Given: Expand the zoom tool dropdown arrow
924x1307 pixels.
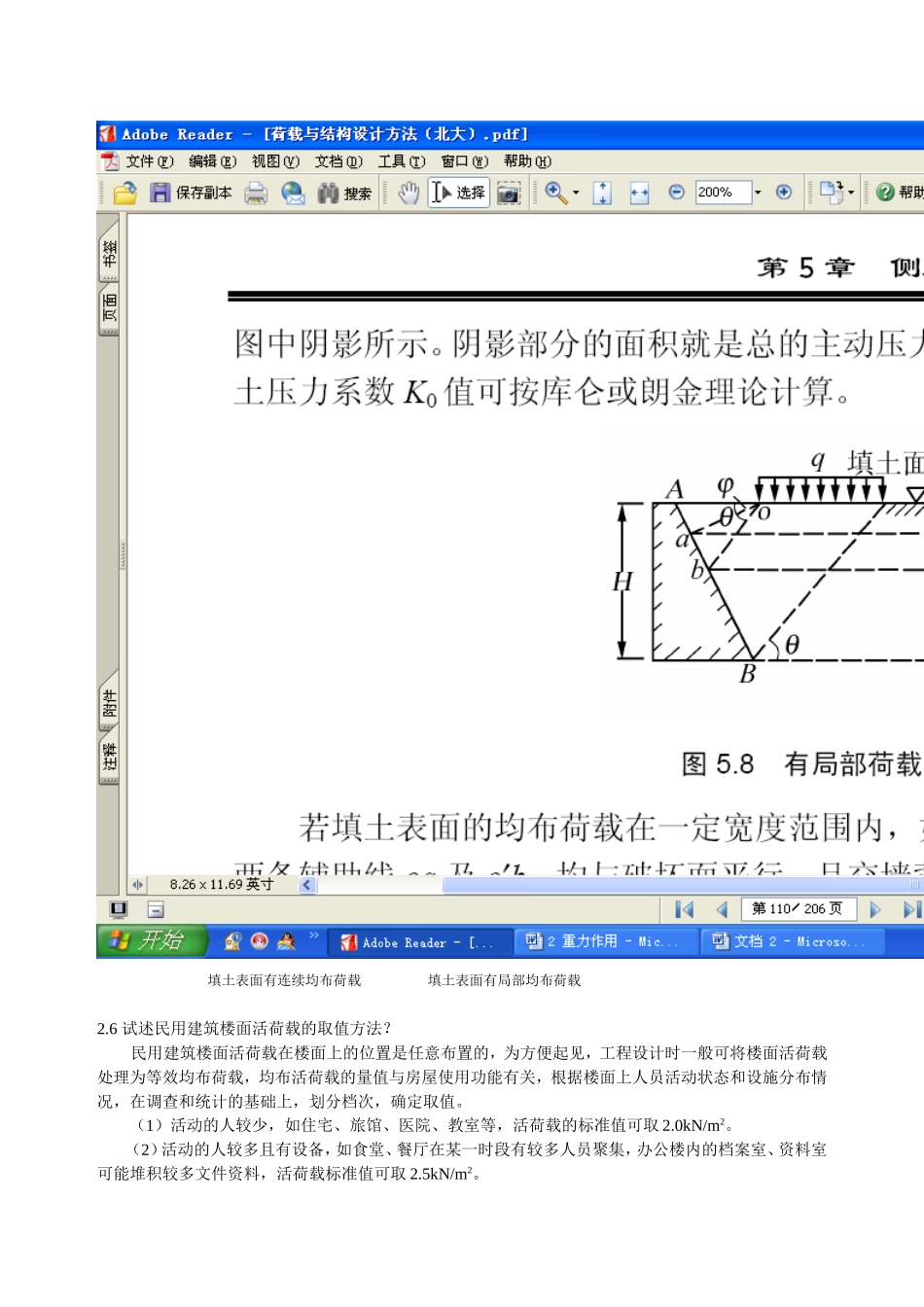Looking at the screenshot, I should tap(576, 193).
